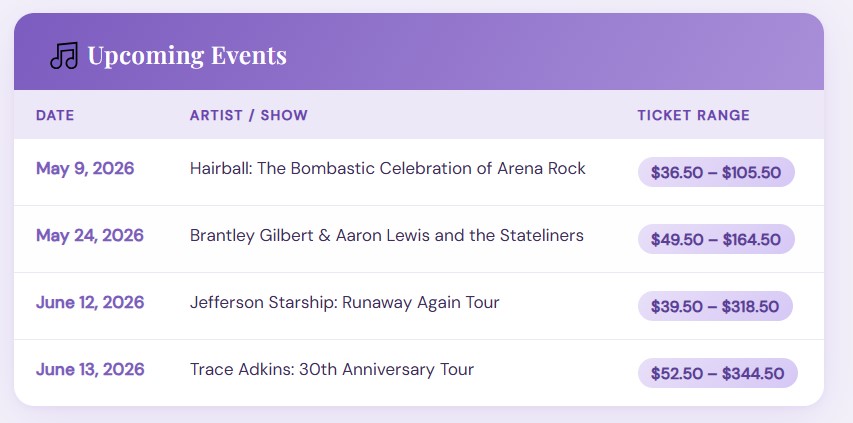Viewport: 853px width, 423px height.
Task: Click the $36.50 – $105.50 price badge
Action: pyautogui.click(x=716, y=172)
